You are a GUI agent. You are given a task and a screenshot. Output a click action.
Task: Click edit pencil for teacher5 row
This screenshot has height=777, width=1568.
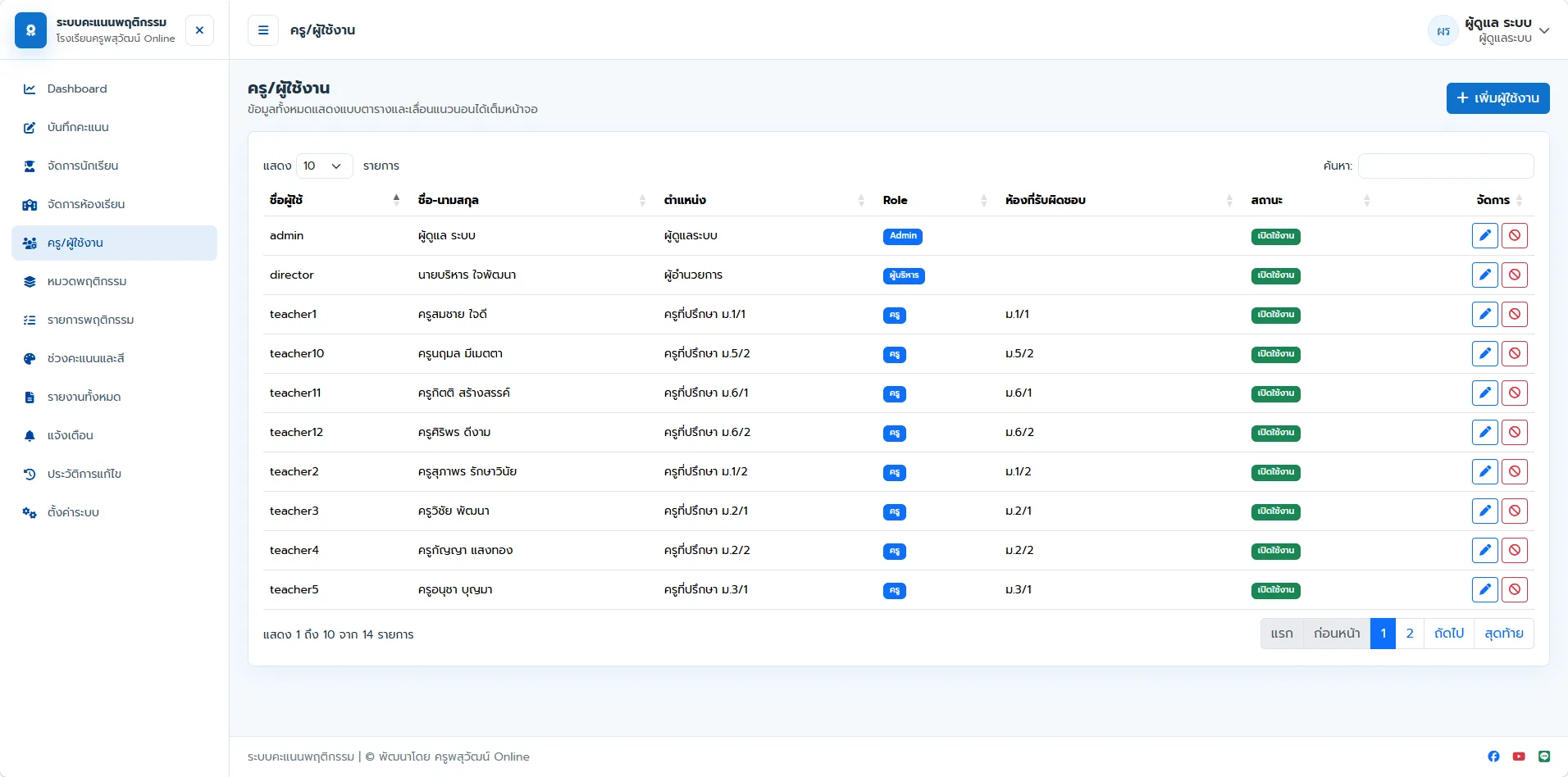1484,590
